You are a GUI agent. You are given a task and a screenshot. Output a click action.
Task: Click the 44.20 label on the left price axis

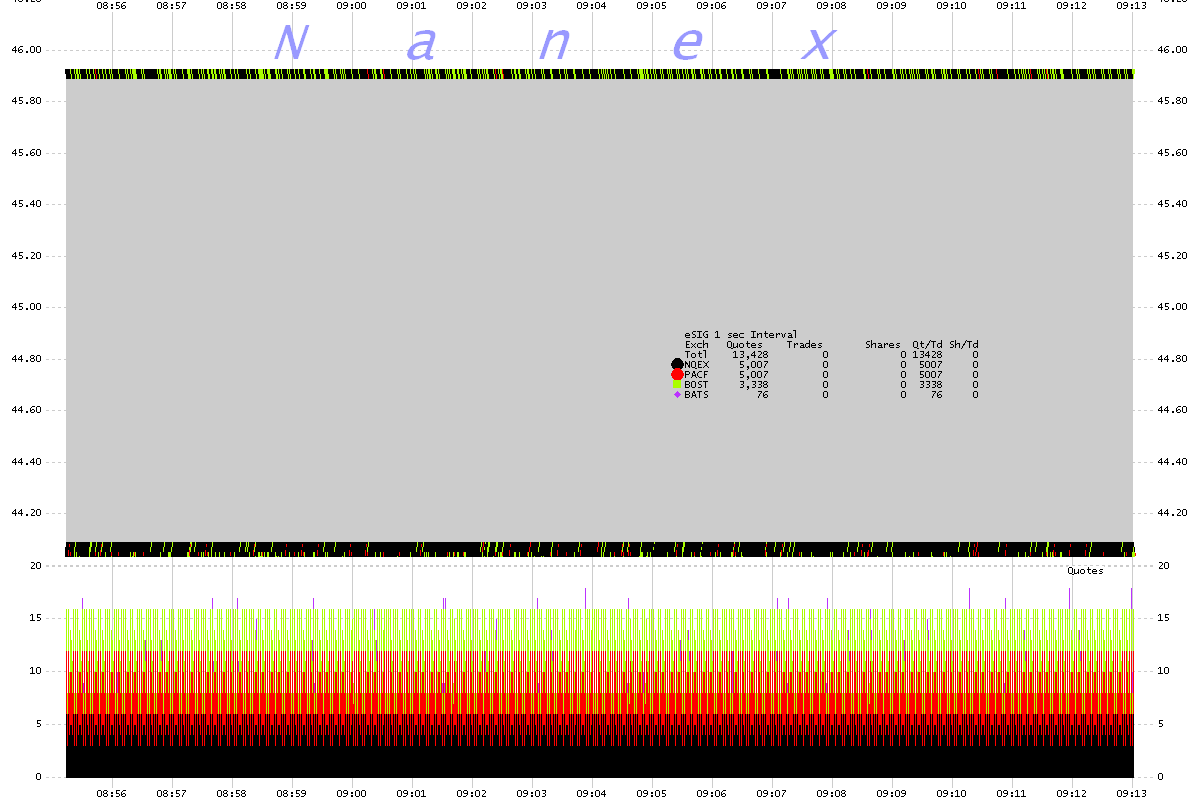pyautogui.click(x=25, y=513)
